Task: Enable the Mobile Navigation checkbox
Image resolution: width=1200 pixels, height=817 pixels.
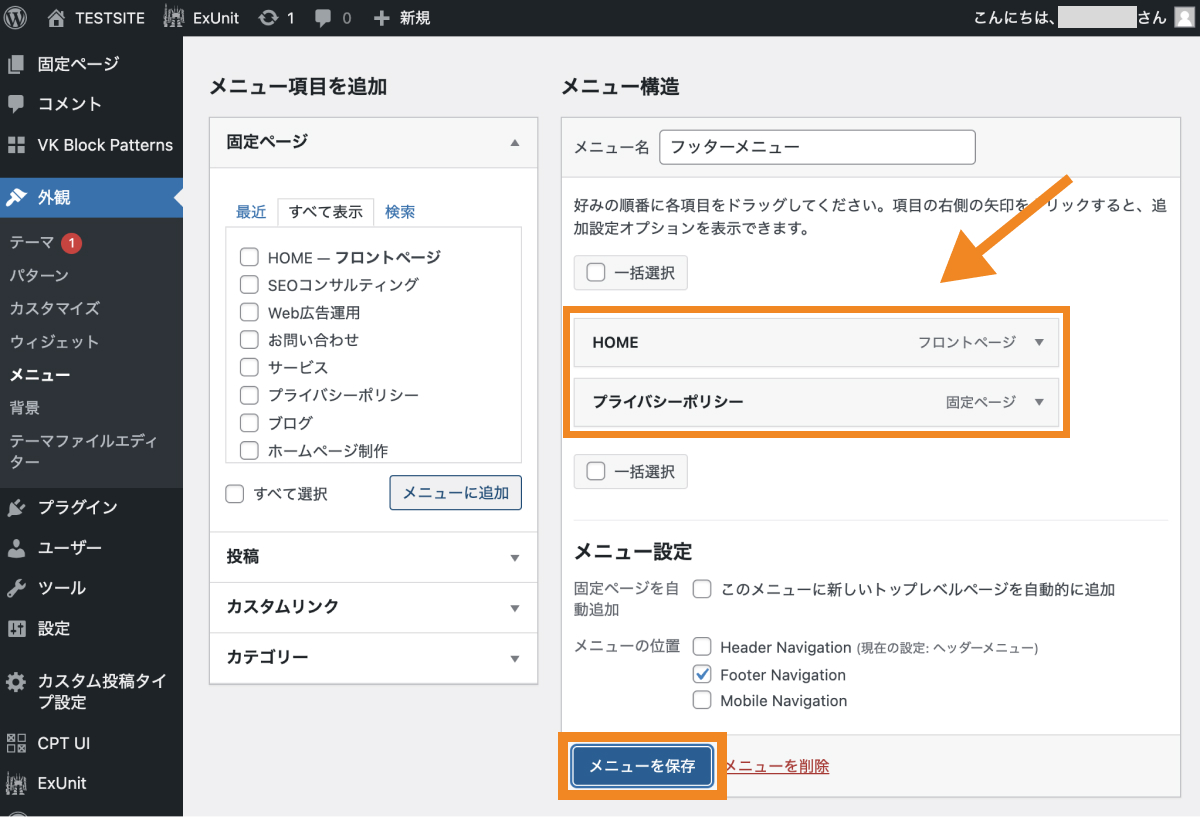Action: tap(704, 701)
